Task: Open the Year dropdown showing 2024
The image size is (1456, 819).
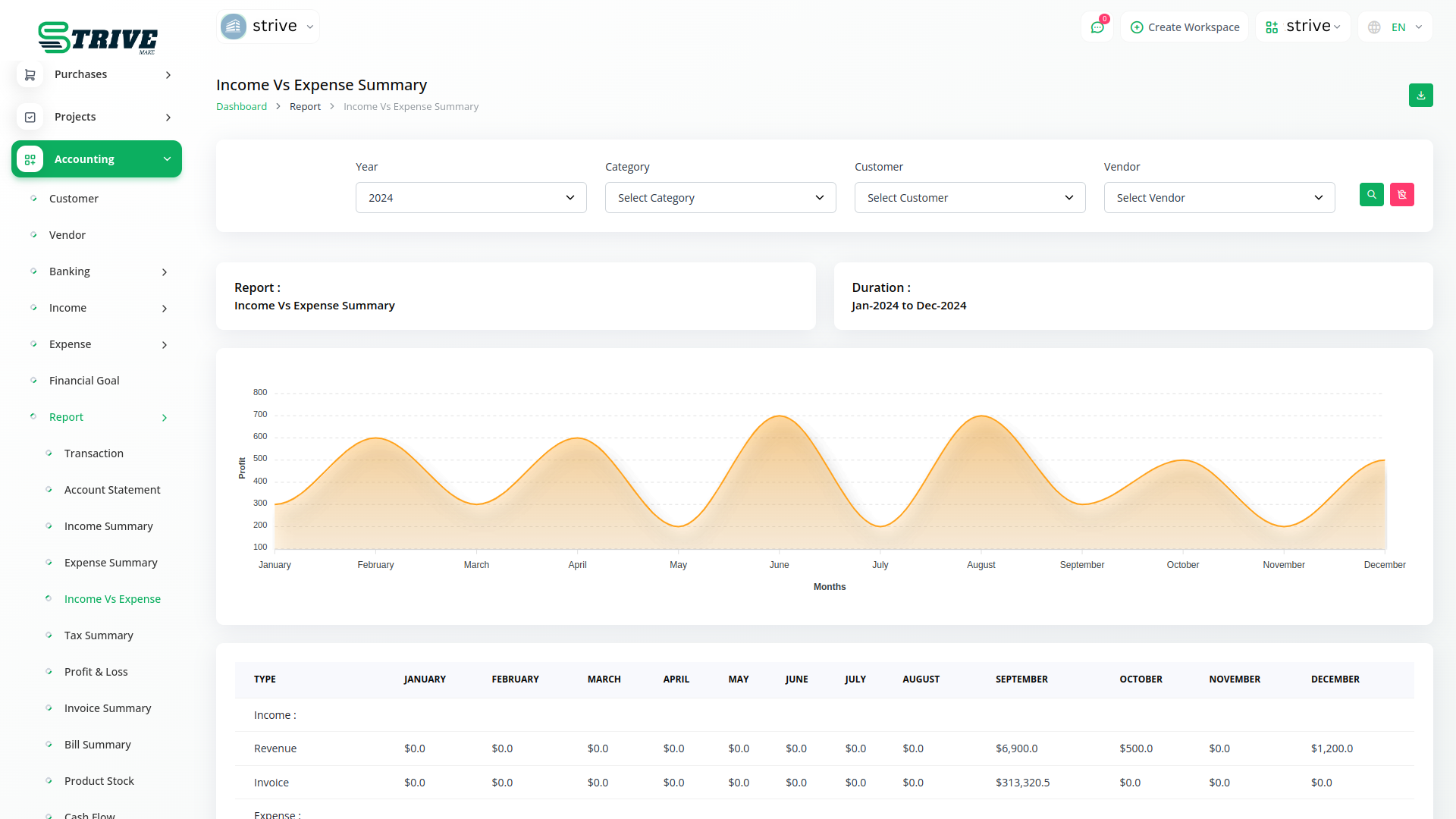Action: [x=470, y=197]
